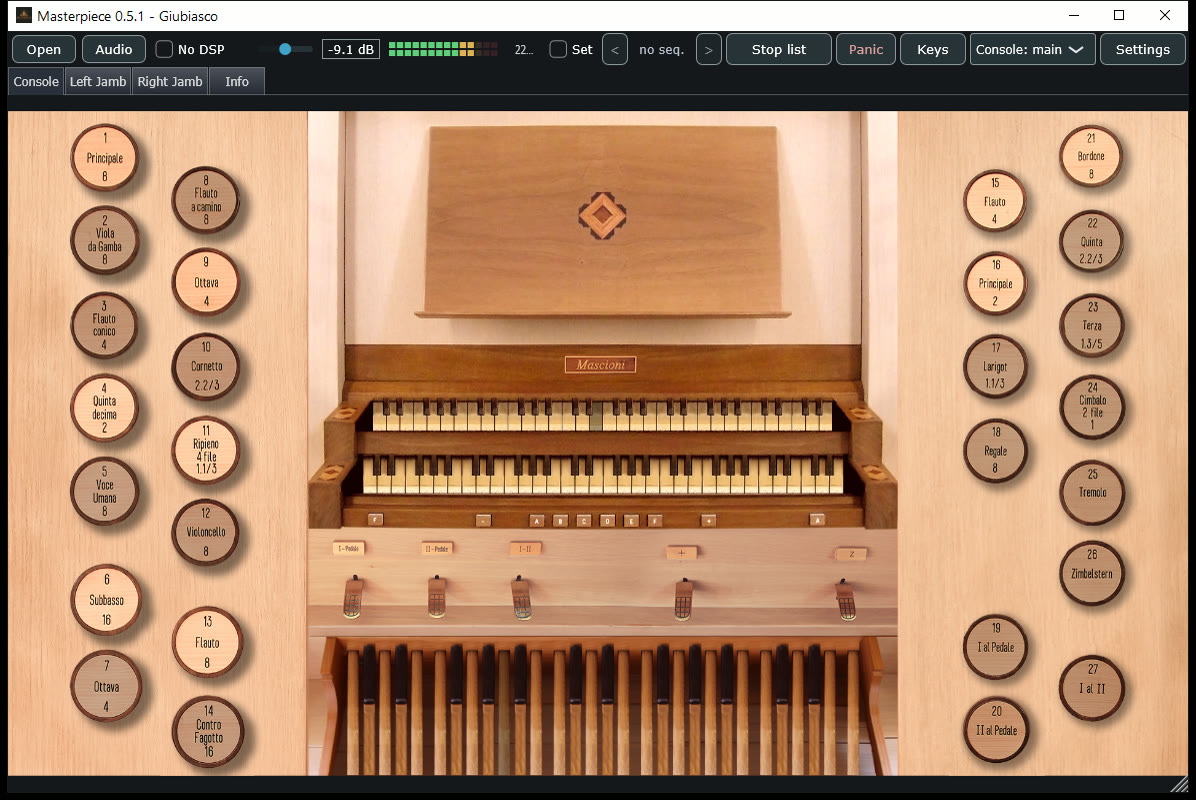
Task: Toggle stop 12 Violoncello 8
Action: tap(206, 532)
